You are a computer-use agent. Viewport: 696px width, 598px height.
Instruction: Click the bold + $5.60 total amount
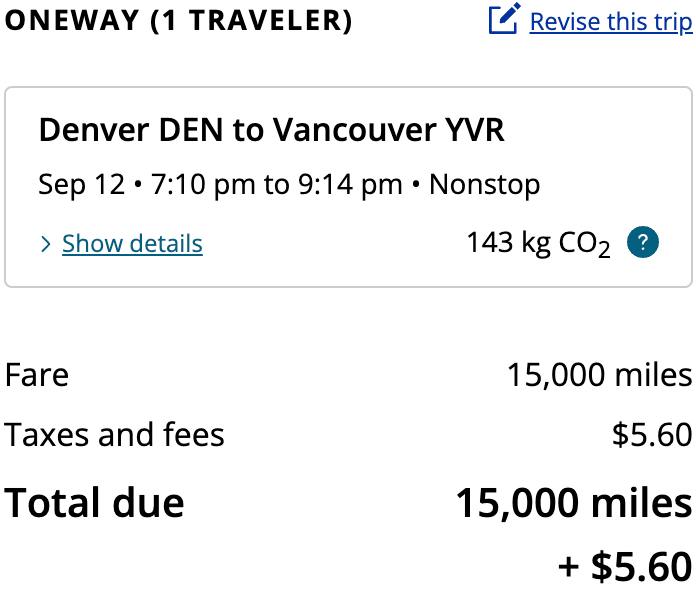pyautogui.click(x=625, y=566)
